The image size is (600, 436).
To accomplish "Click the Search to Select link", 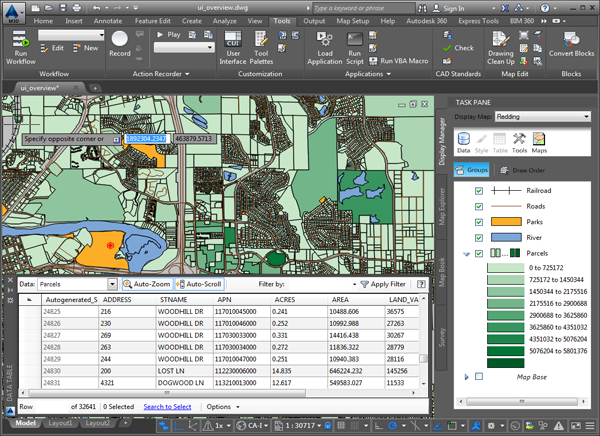I will click(x=167, y=407).
